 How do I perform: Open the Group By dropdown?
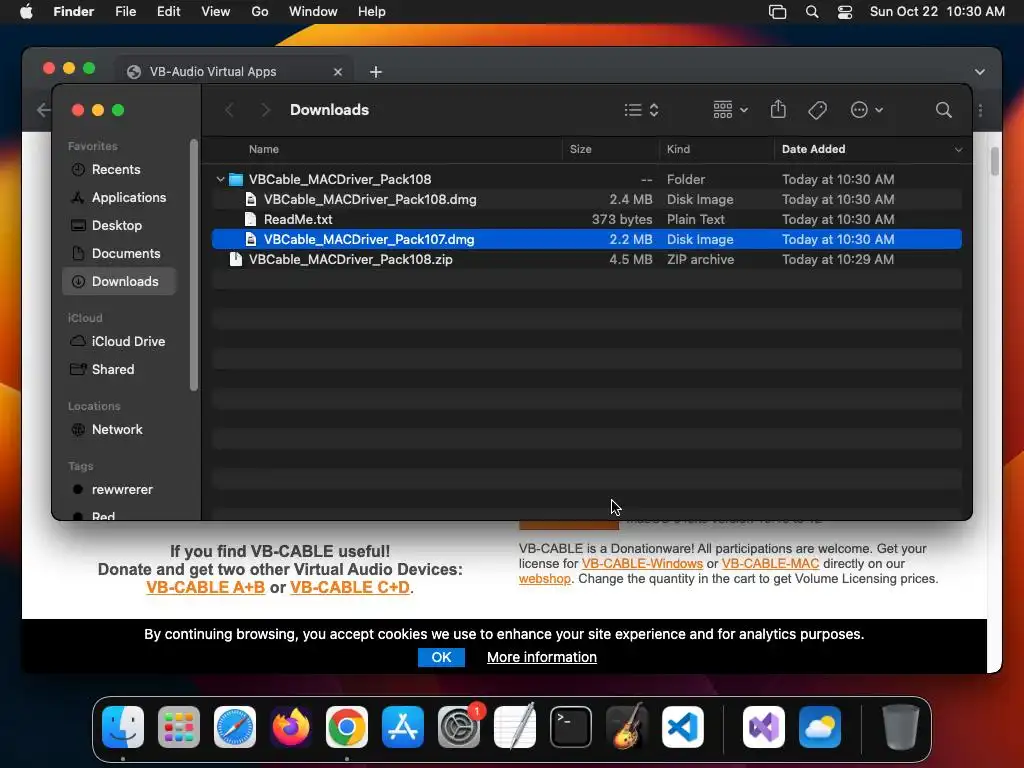tap(730, 110)
